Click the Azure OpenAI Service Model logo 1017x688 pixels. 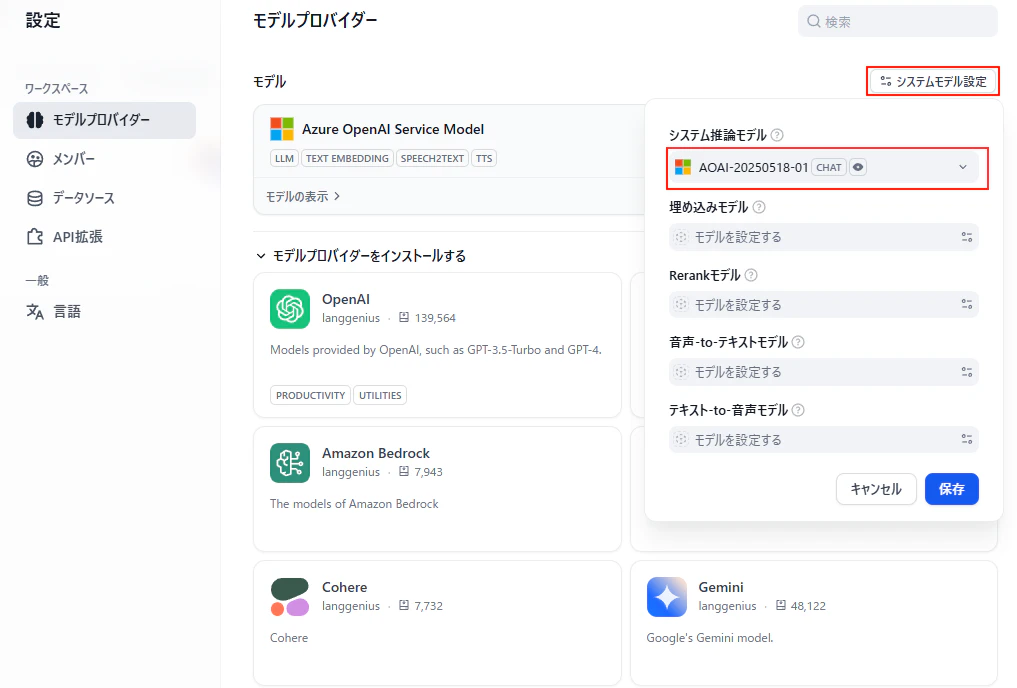[x=282, y=129]
